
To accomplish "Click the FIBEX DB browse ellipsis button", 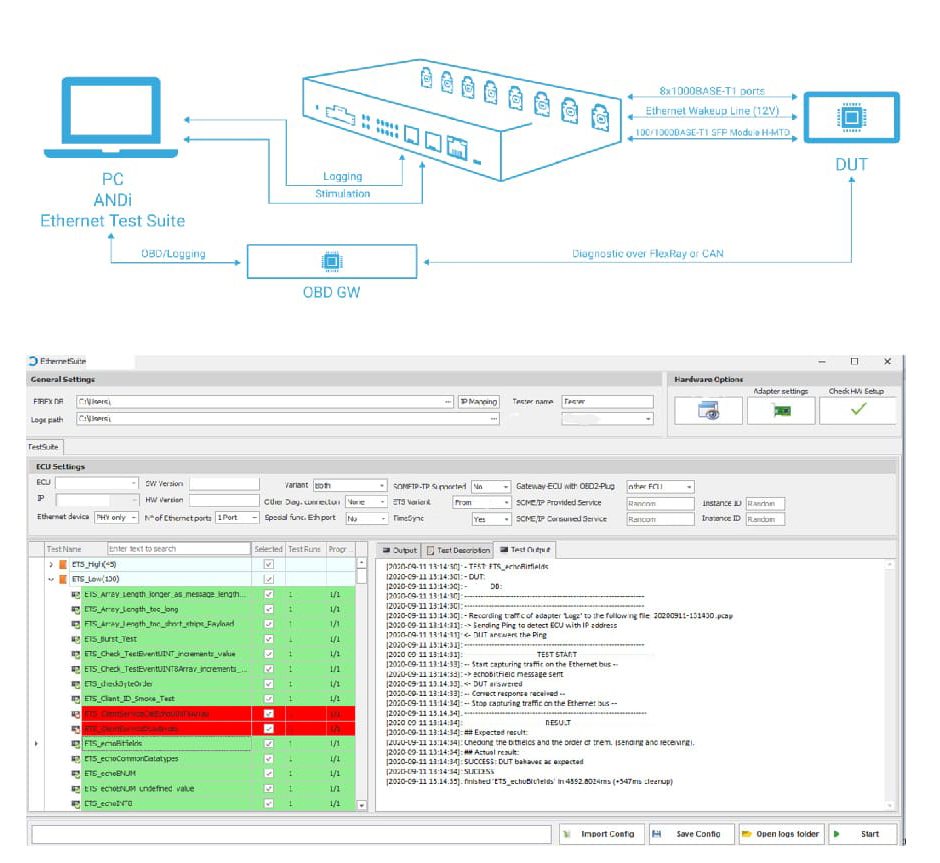I will [x=448, y=402].
